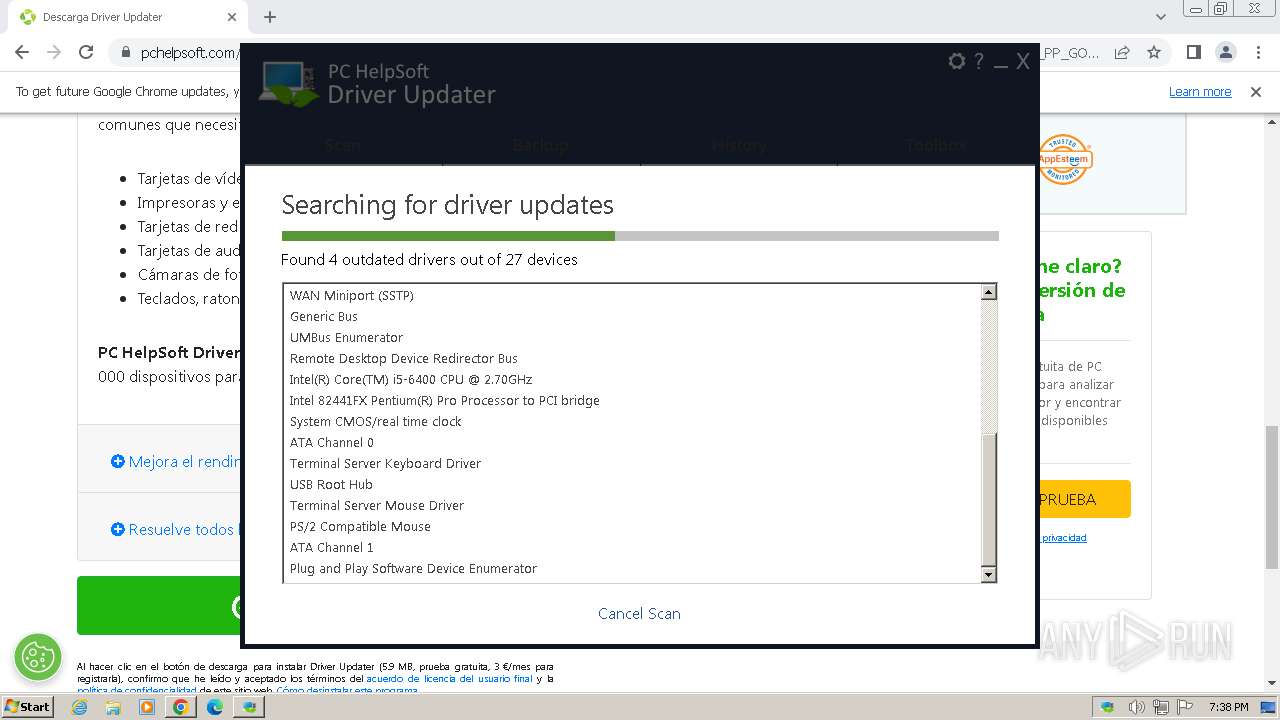1280x720 pixels.
Task: Share this page from the address bar
Action: [x=1122, y=52]
